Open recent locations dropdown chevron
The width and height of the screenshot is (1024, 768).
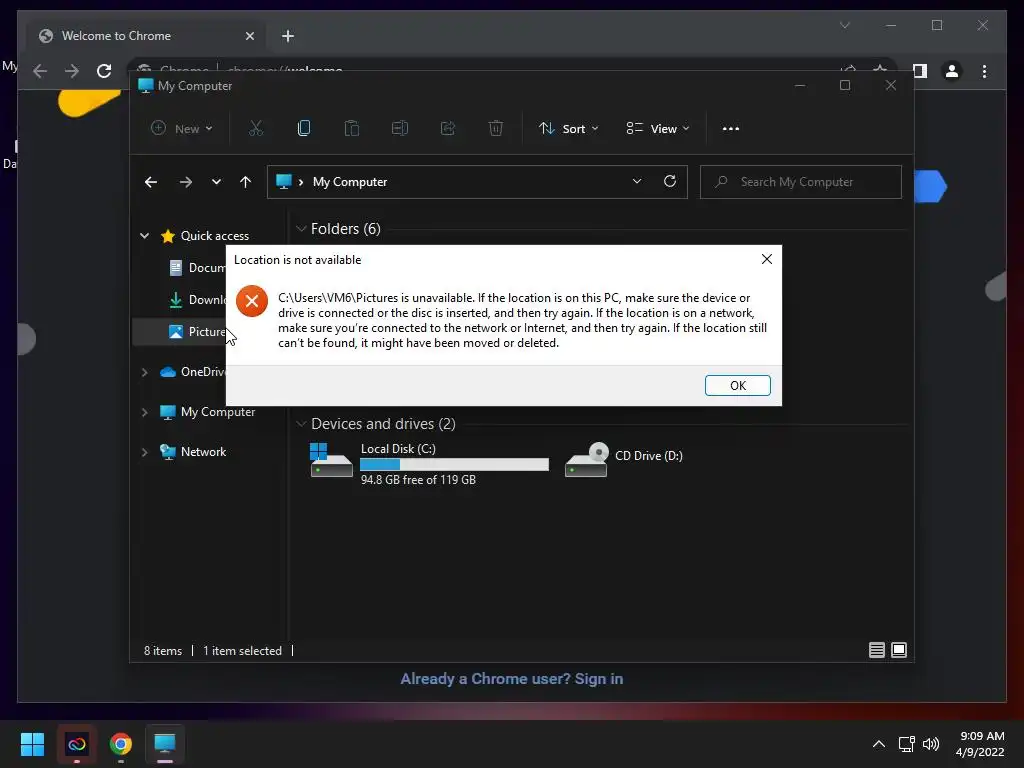[x=216, y=182]
